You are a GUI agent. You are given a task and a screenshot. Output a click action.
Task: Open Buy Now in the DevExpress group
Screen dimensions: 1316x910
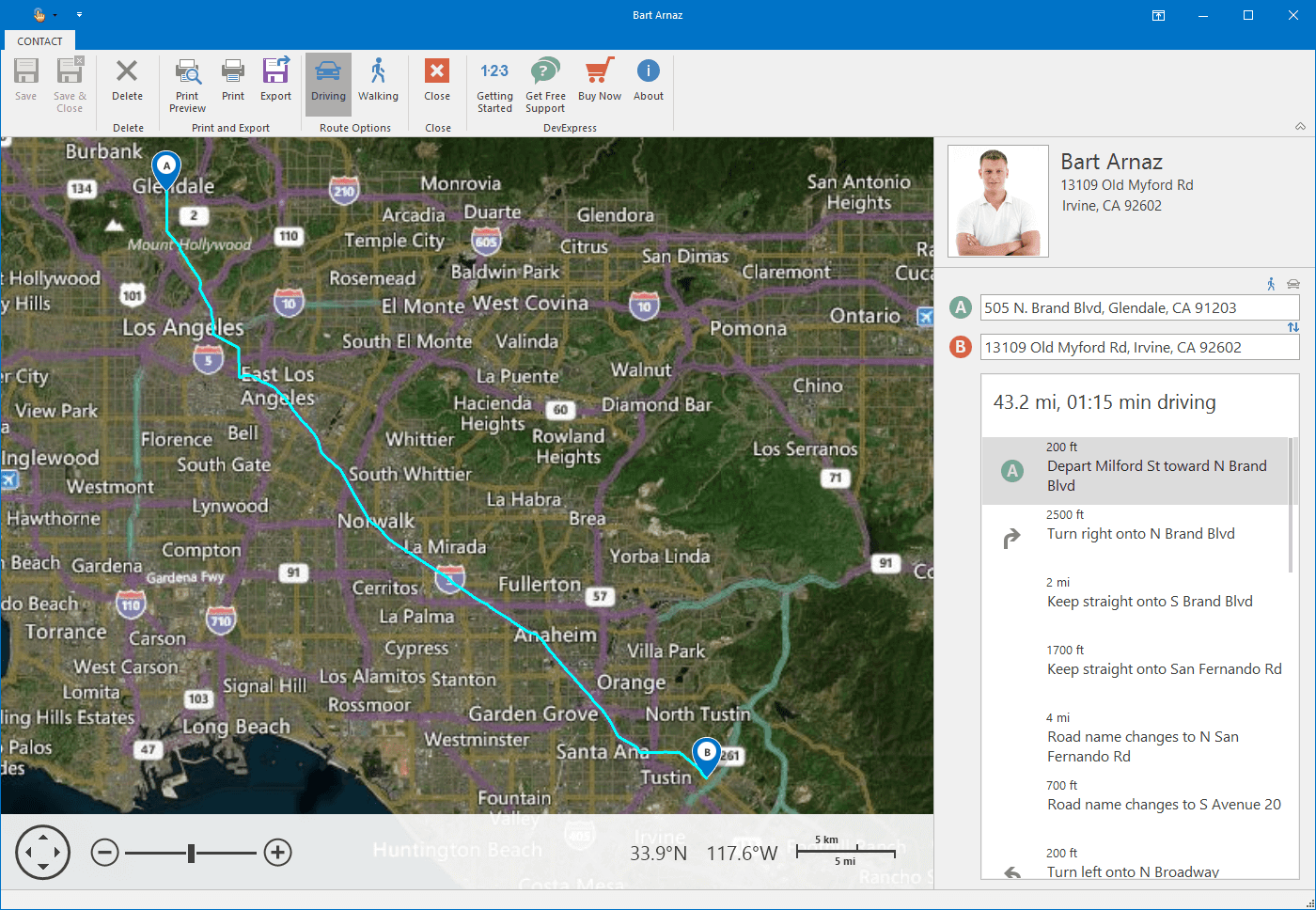599,83
